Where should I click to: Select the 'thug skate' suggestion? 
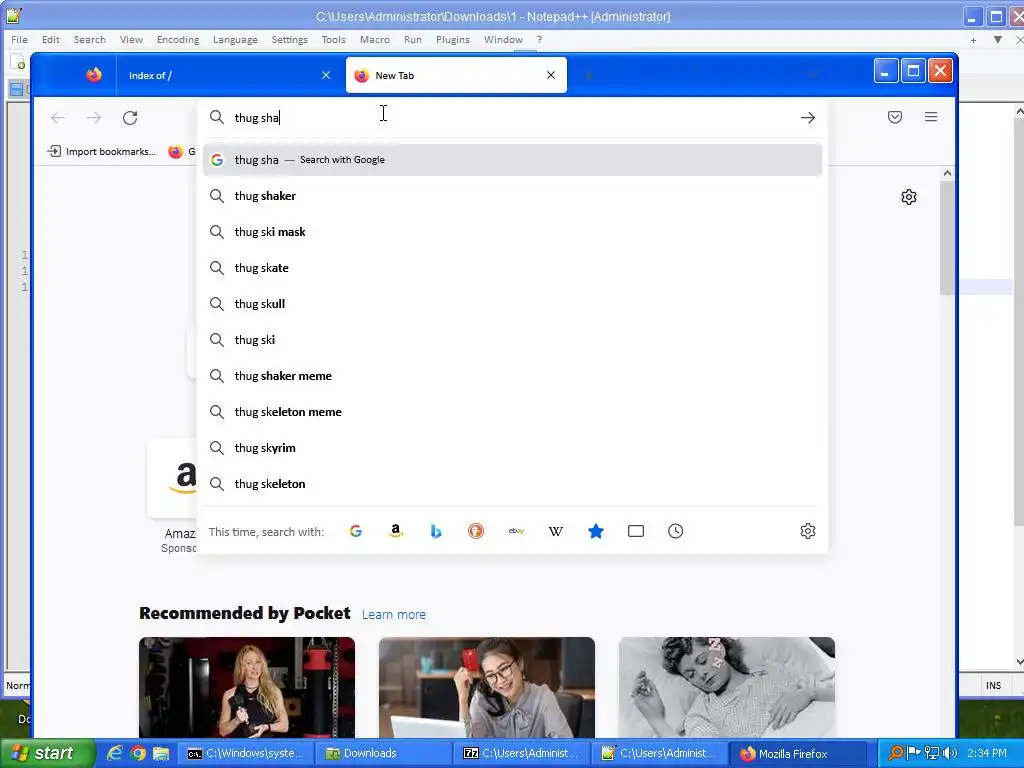pos(512,268)
